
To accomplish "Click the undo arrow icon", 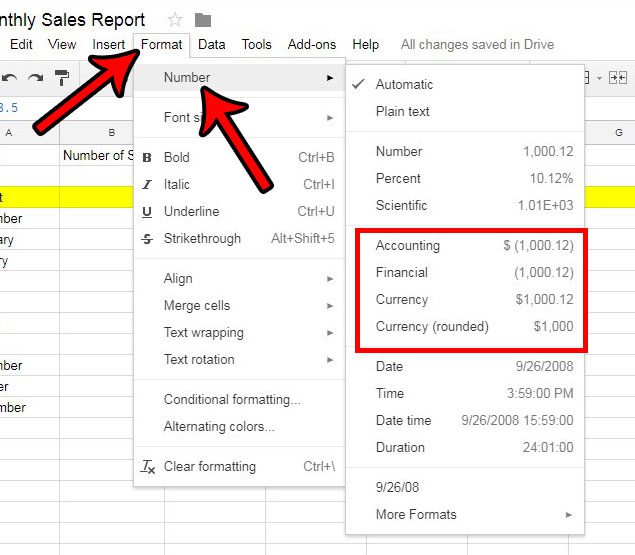I will tap(11, 77).
